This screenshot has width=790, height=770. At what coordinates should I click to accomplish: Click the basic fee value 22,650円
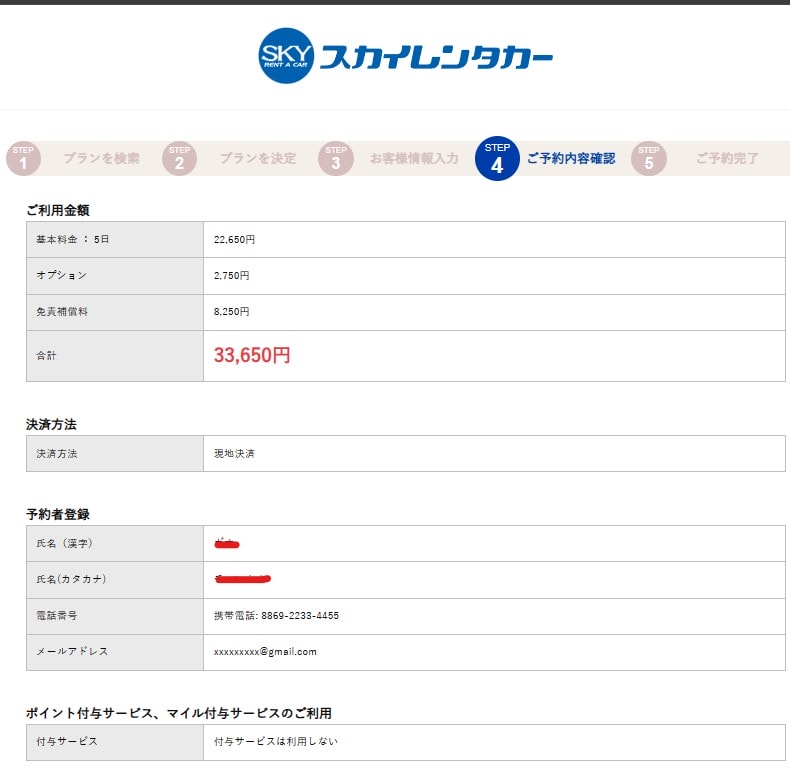click(x=234, y=240)
